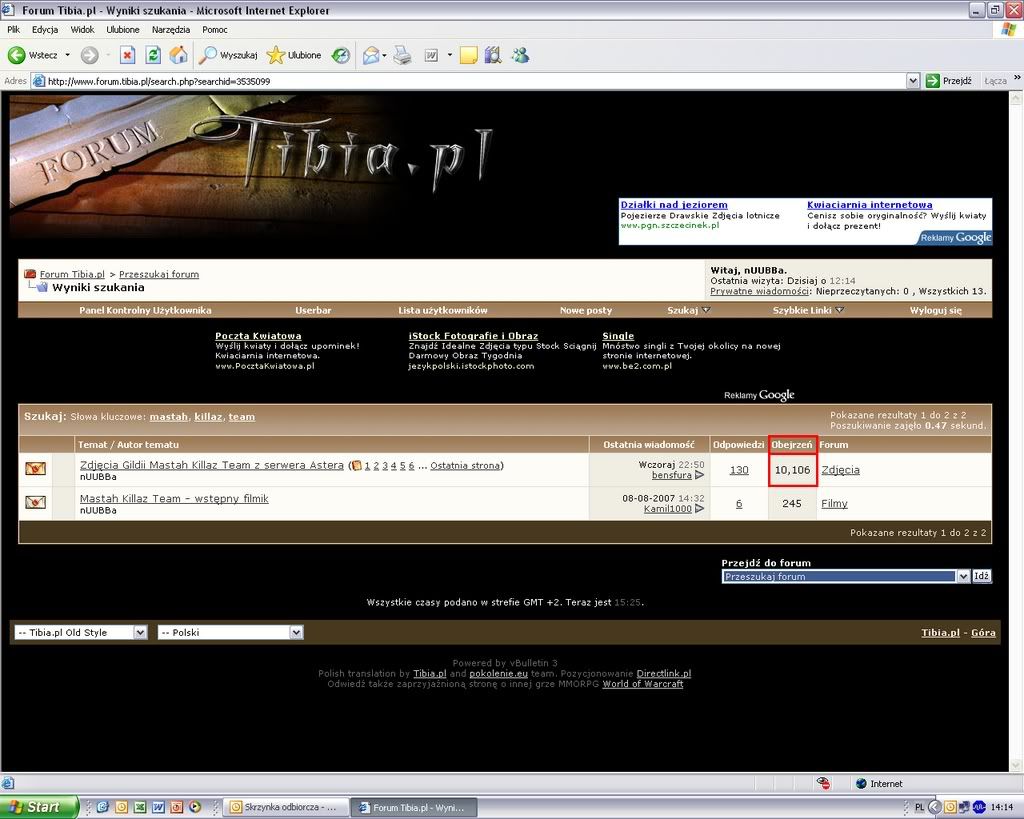The image size is (1024, 819).
Task: Open the Polski language dropdown
Action: coord(231,632)
